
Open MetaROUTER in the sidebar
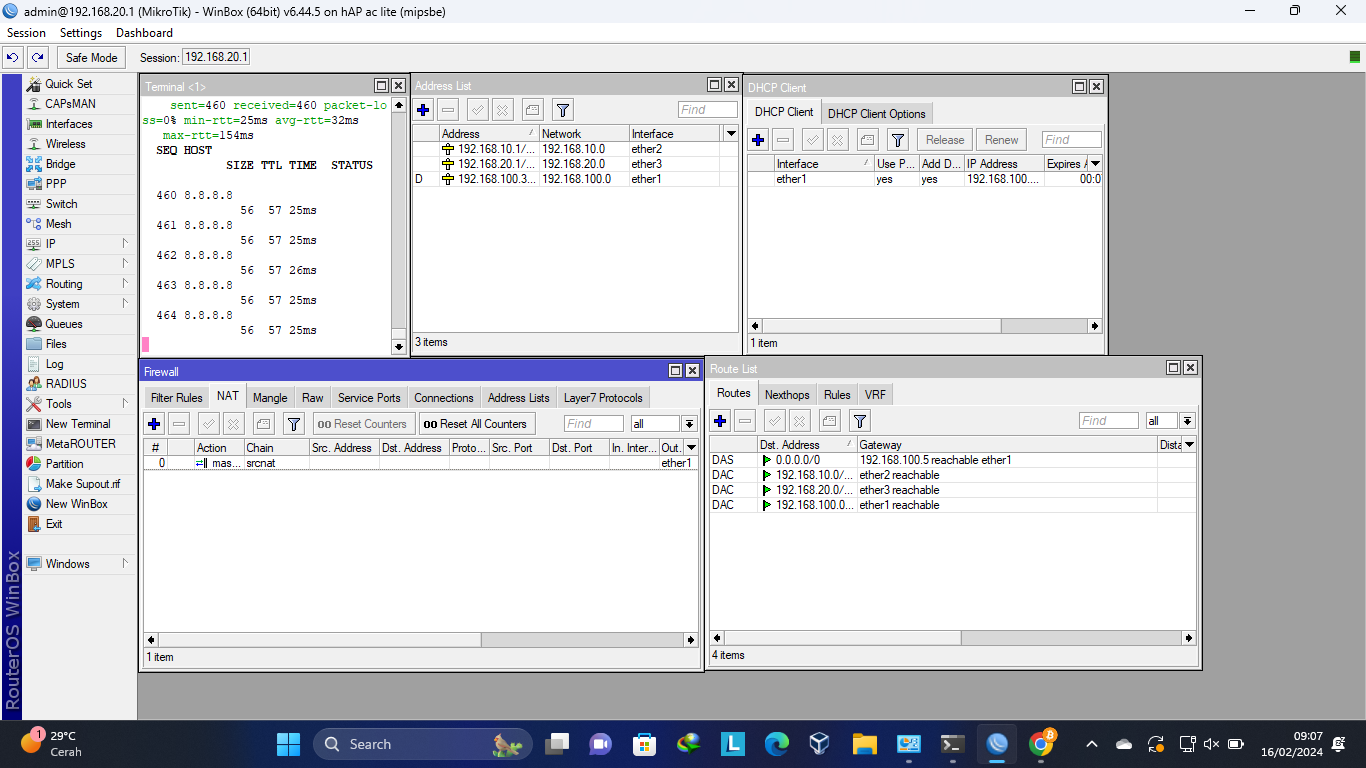[x=79, y=444]
